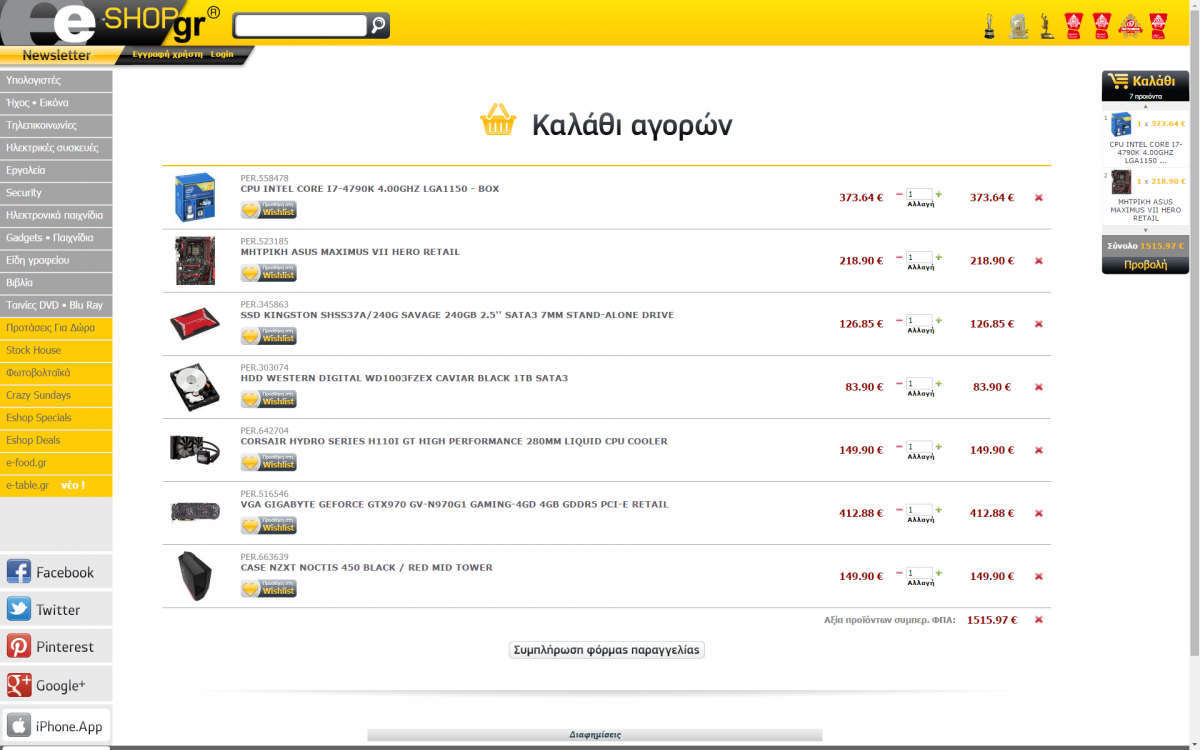Add CPU Intel Core i7 to Wishlist
Viewport: 1200px width, 750px height.
click(269, 210)
